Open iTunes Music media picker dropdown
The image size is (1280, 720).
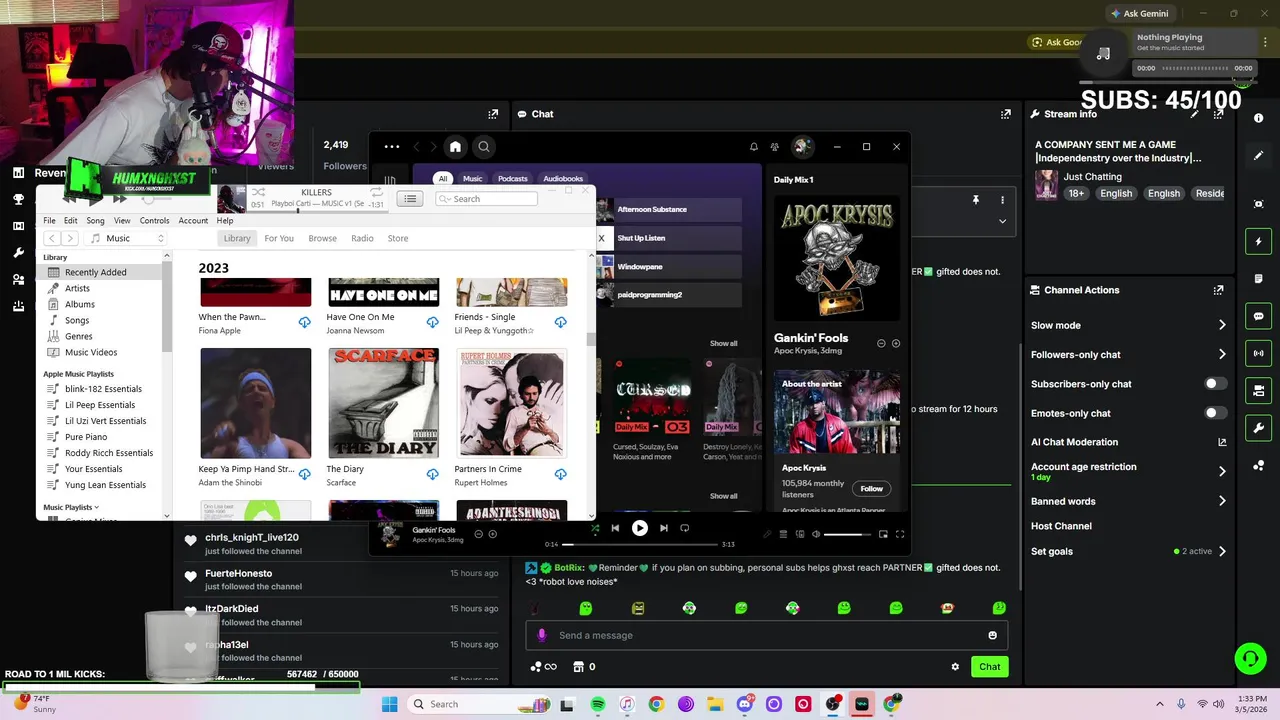[x=126, y=238]
